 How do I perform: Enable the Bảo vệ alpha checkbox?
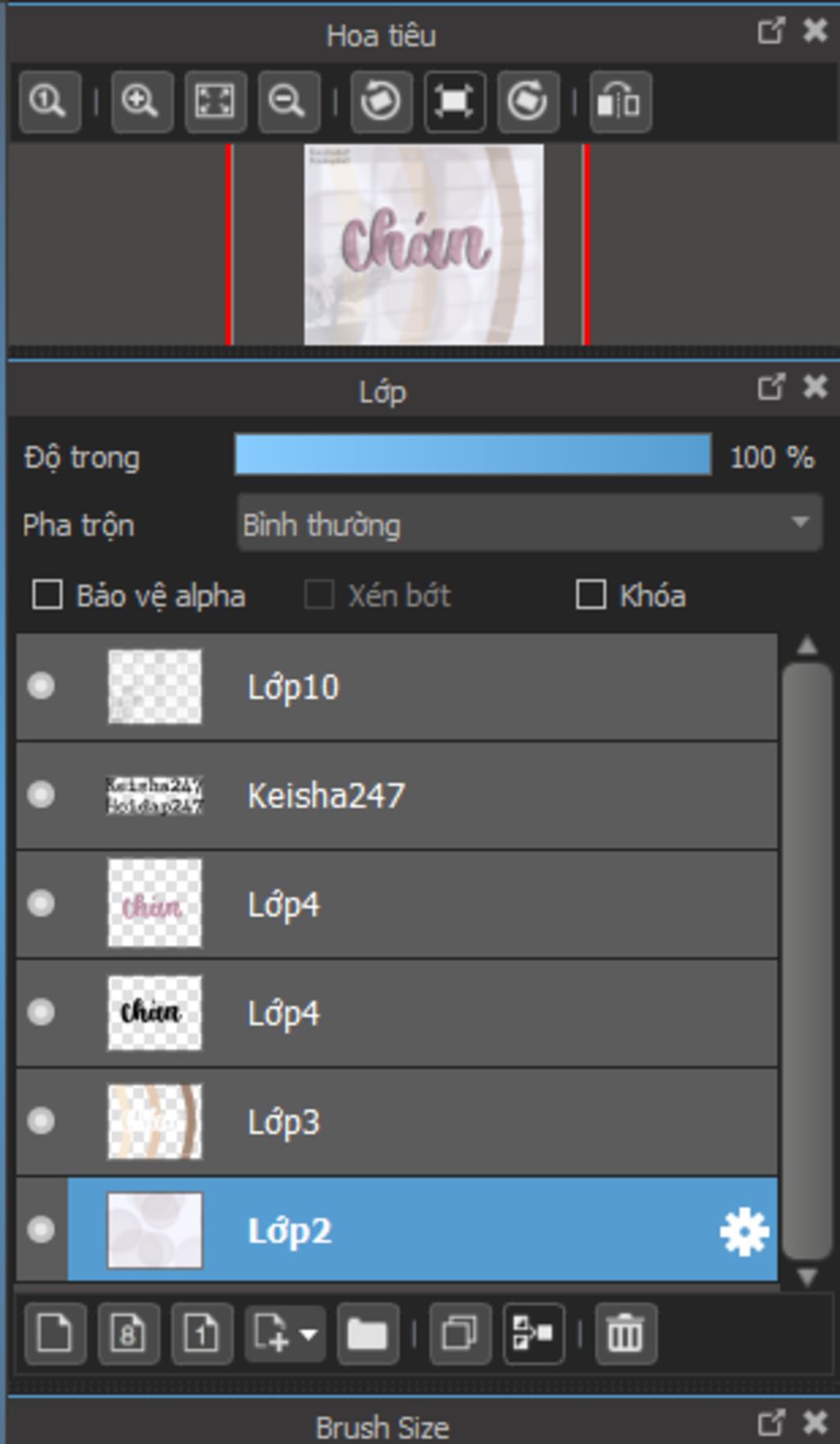coord(48,595)
